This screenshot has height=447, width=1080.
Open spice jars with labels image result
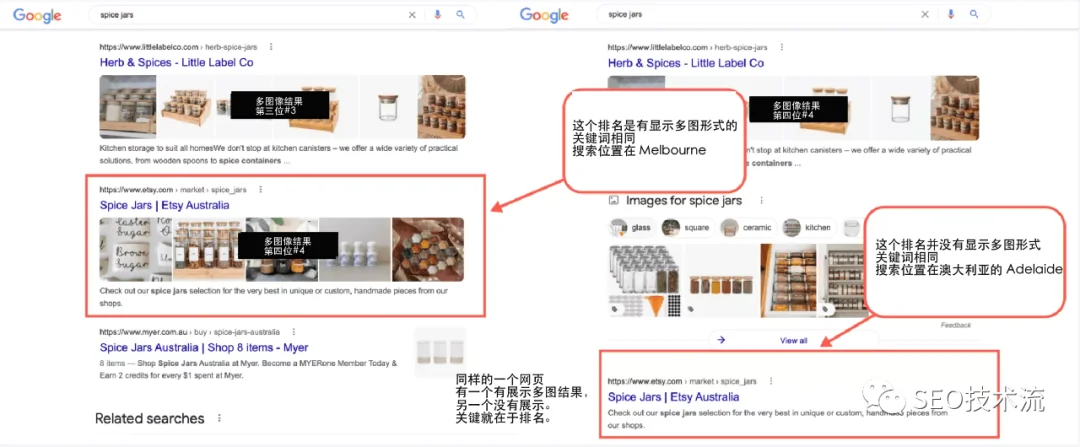pyautogui.click(x=646, y=280)
